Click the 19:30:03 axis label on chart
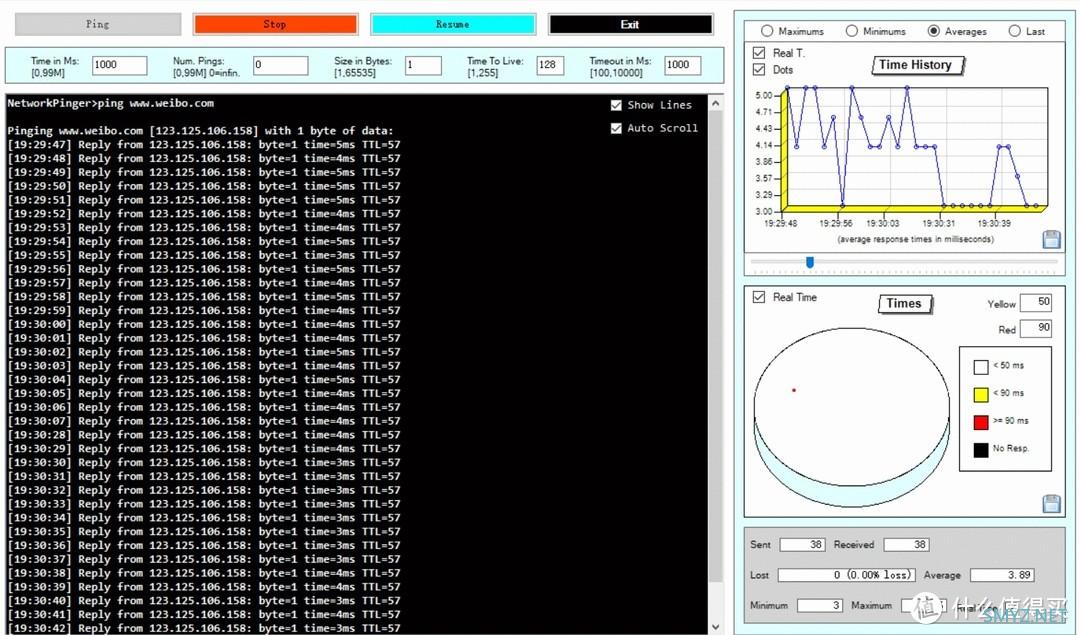The height and width of the screenshot is (635, 1080). click(x=883, y=223)
